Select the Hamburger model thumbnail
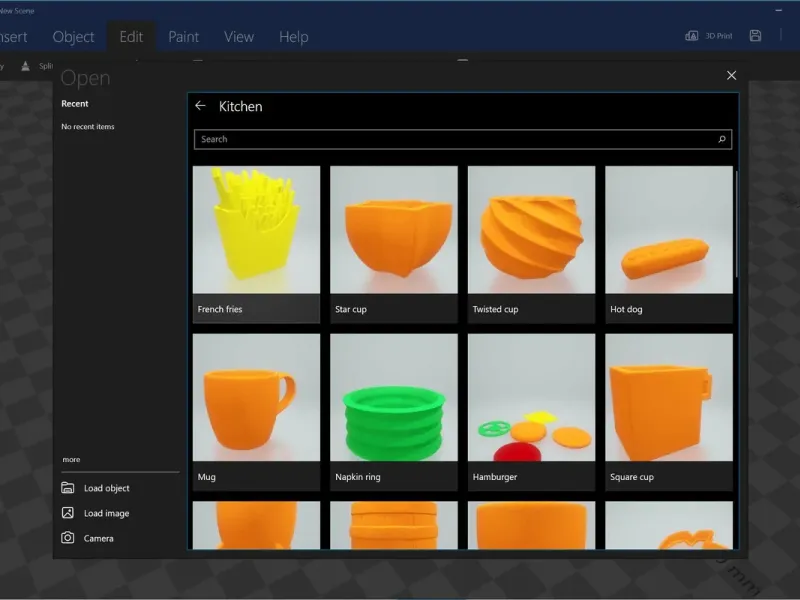This screenshot has height=600, width=800. click(x=531, y=397)
